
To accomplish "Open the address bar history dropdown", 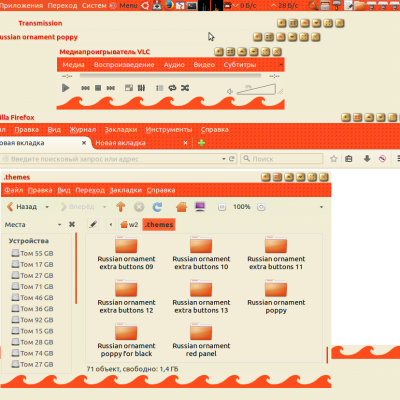I will click(x=224, y=159).
